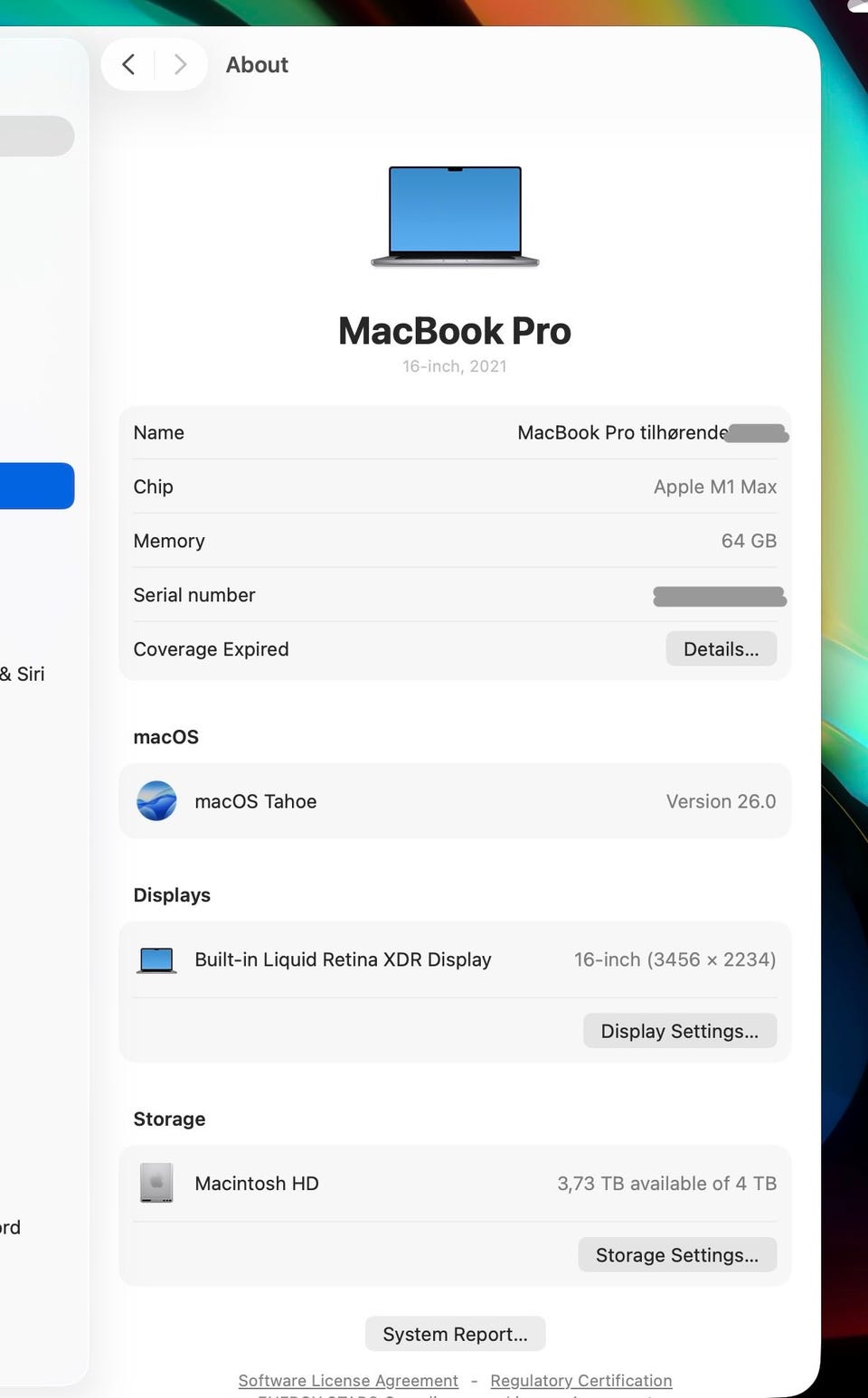Screen dimensions: 868x1398
Task: Open the Regulatory Certification link
Action: point(581,1381)
